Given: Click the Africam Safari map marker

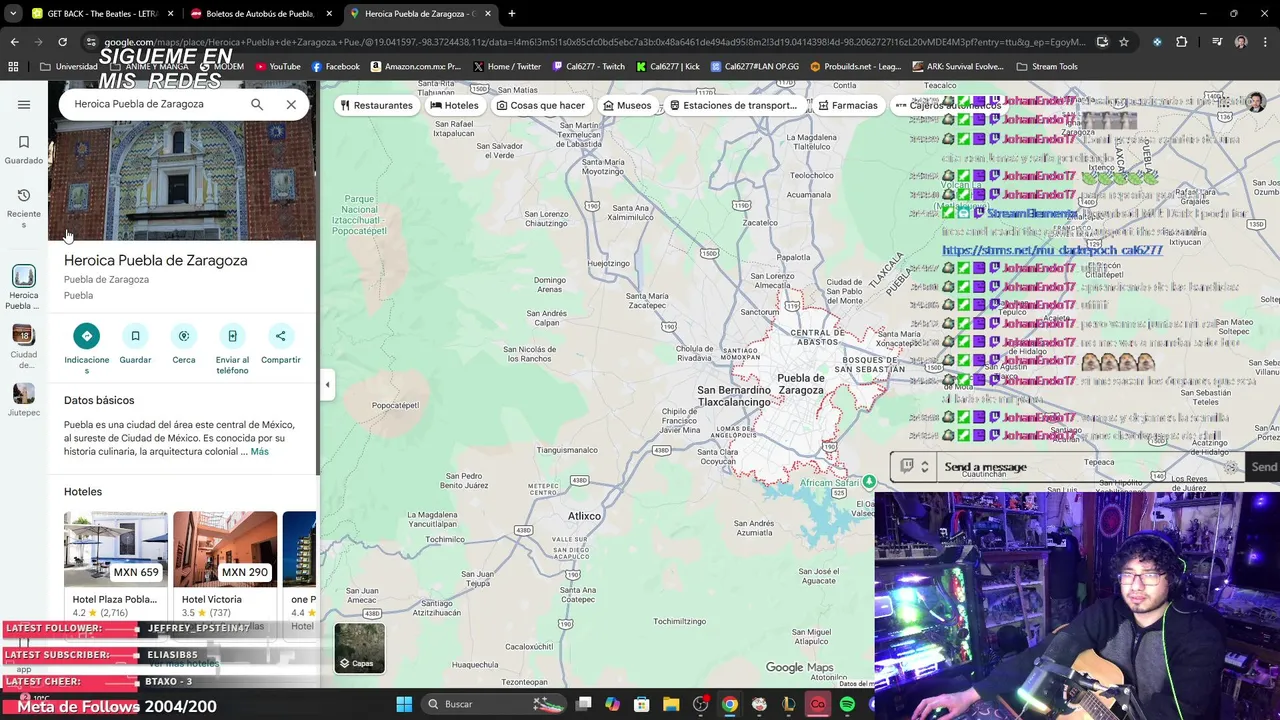Looking at the screenshot, I should [869, 482].
